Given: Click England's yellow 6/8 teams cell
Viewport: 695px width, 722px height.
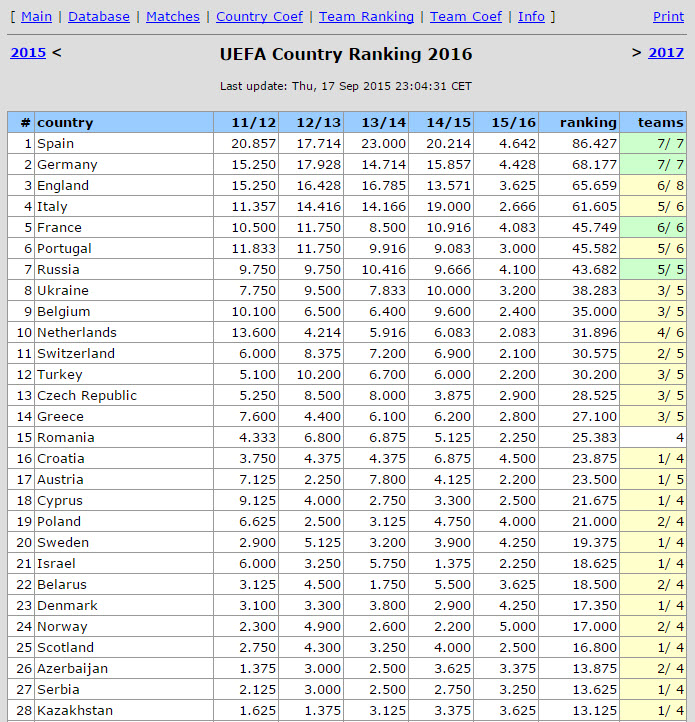Looking at the screenshot, I should 654,185.
